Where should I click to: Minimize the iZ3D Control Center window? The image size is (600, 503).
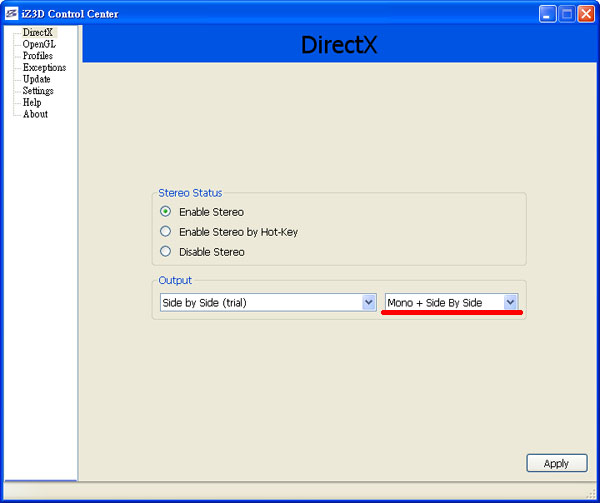pos(548,14)
